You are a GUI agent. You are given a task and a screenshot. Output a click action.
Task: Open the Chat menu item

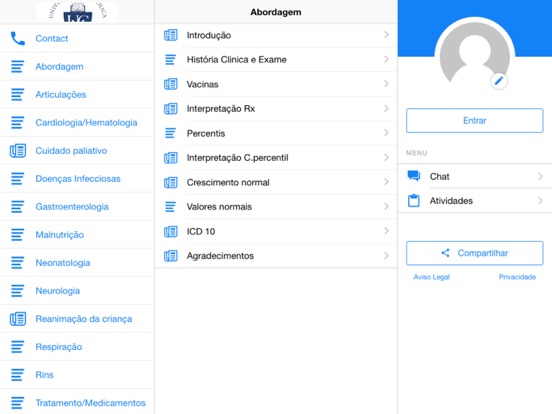tap(475, 176)
